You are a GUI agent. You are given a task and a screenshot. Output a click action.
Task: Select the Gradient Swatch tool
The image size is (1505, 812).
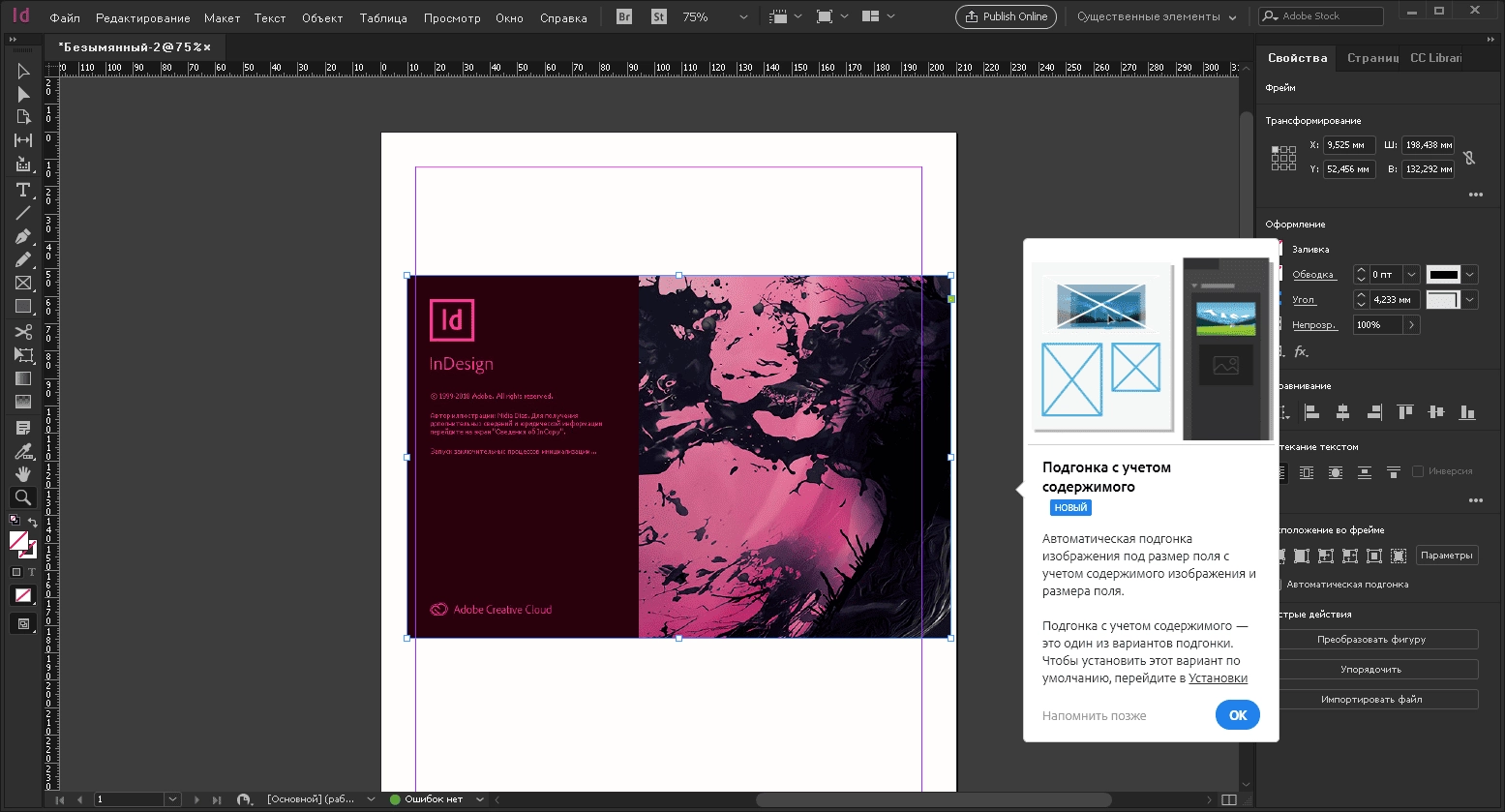[23, 378]
